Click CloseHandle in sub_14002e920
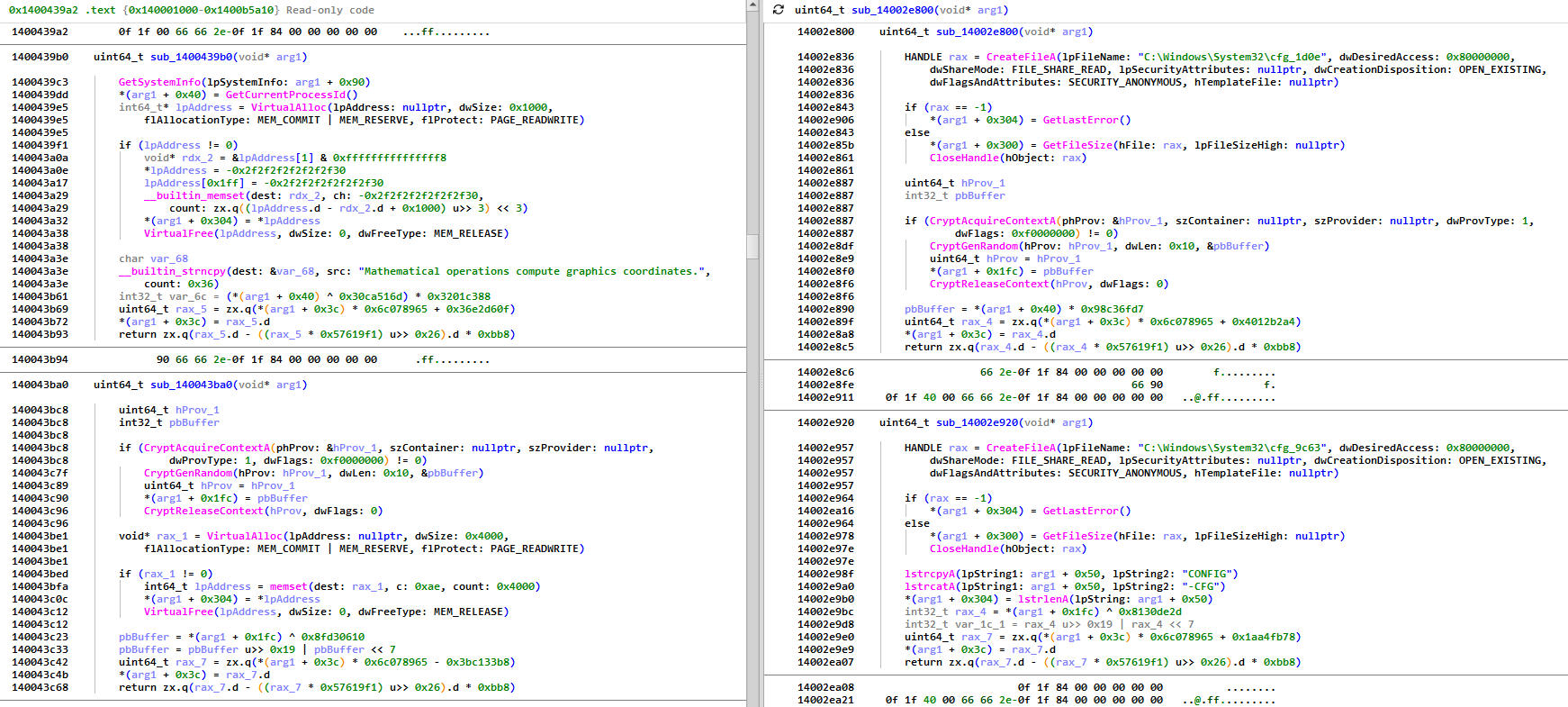The image size is (1568, 707). point(964,548)
